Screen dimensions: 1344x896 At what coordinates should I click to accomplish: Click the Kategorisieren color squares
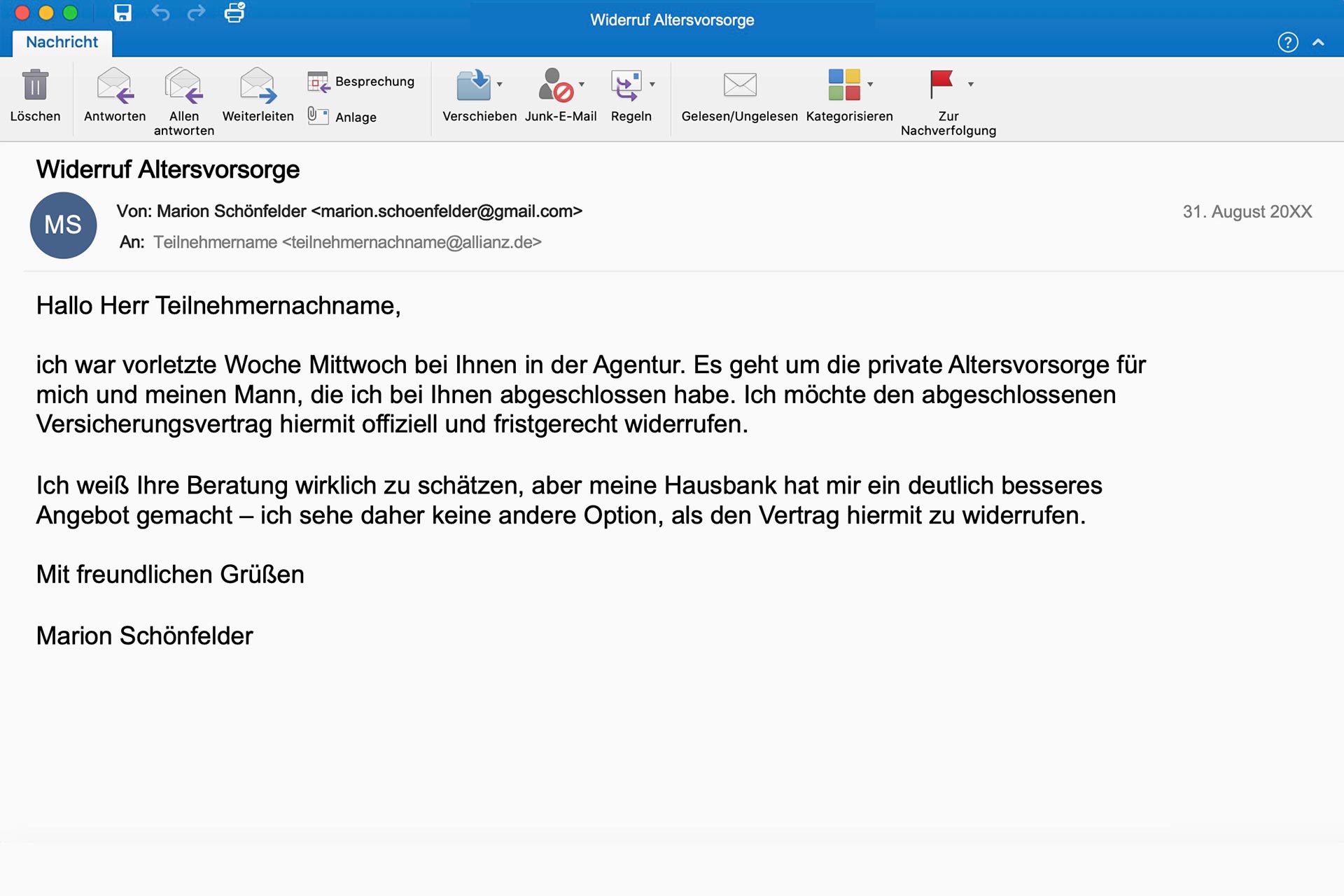coord(844,85)
